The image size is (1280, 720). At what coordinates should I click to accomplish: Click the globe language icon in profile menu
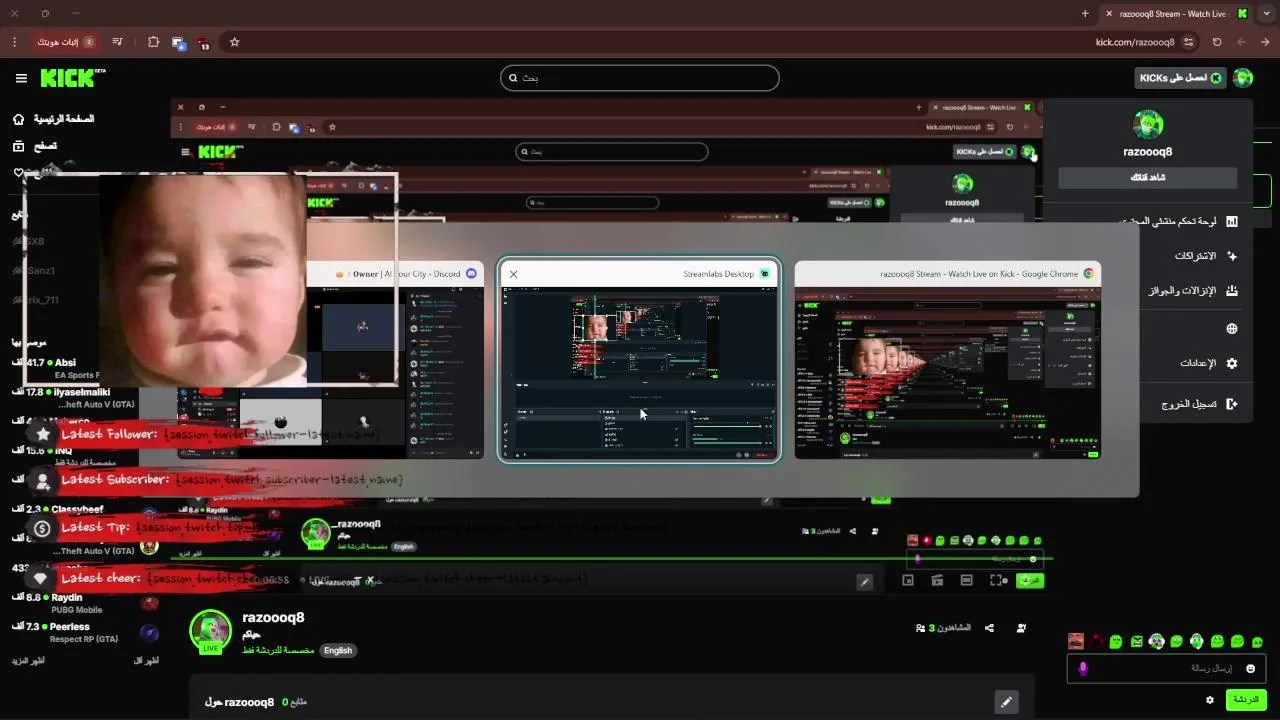[1232, 328]
